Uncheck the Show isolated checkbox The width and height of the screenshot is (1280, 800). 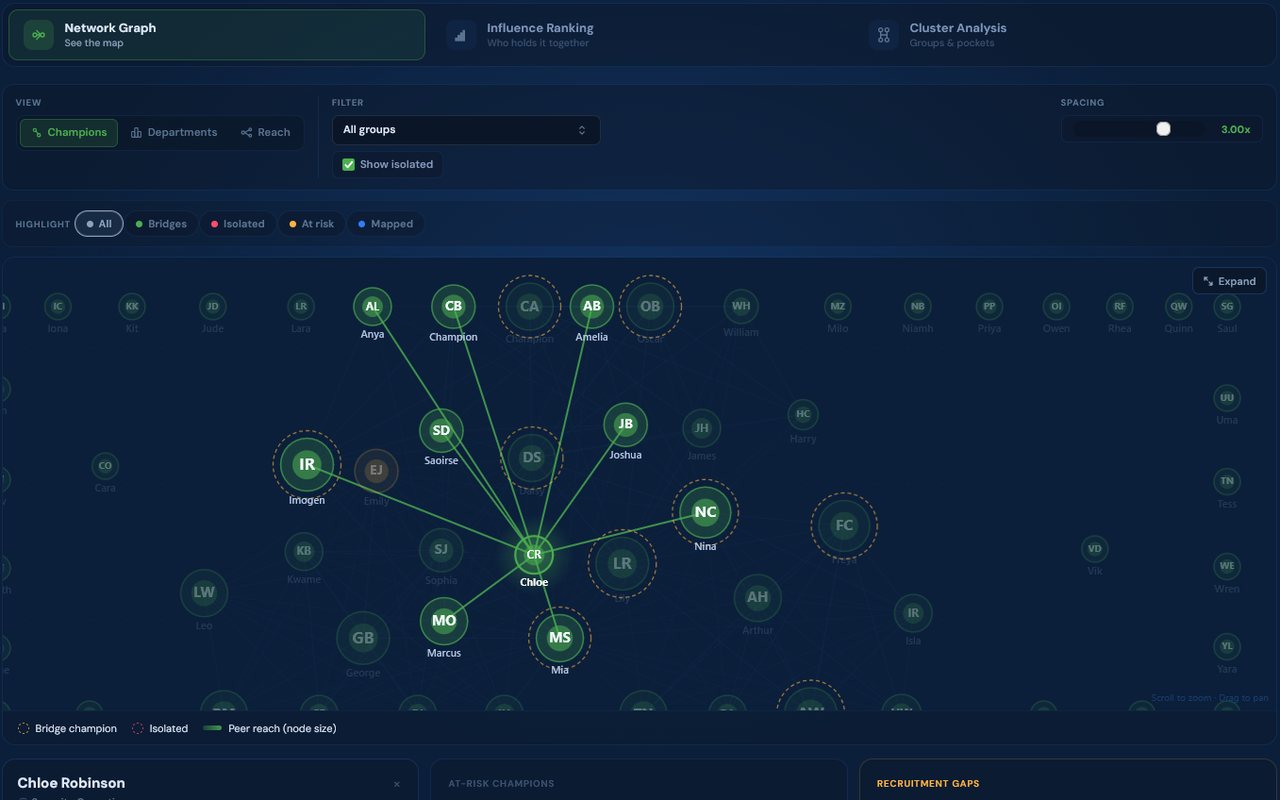point(349,165)
